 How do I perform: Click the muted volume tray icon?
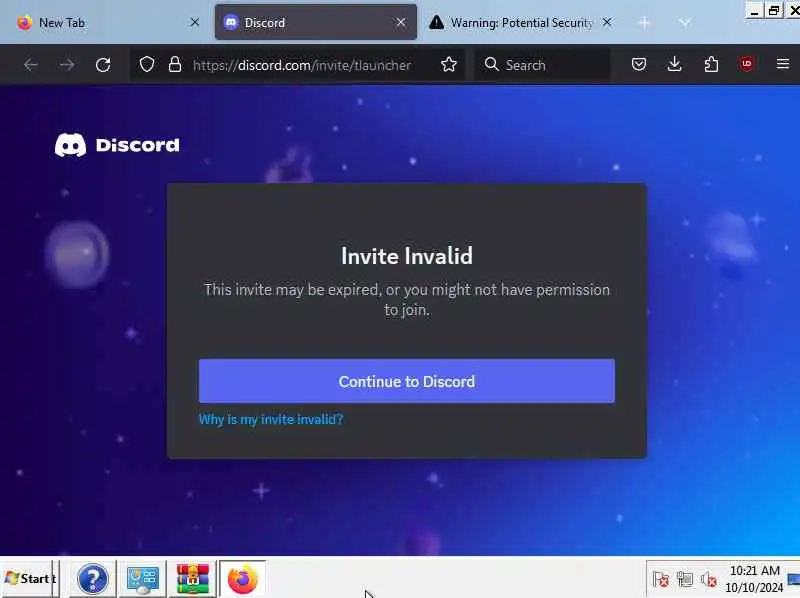point(709,580)
